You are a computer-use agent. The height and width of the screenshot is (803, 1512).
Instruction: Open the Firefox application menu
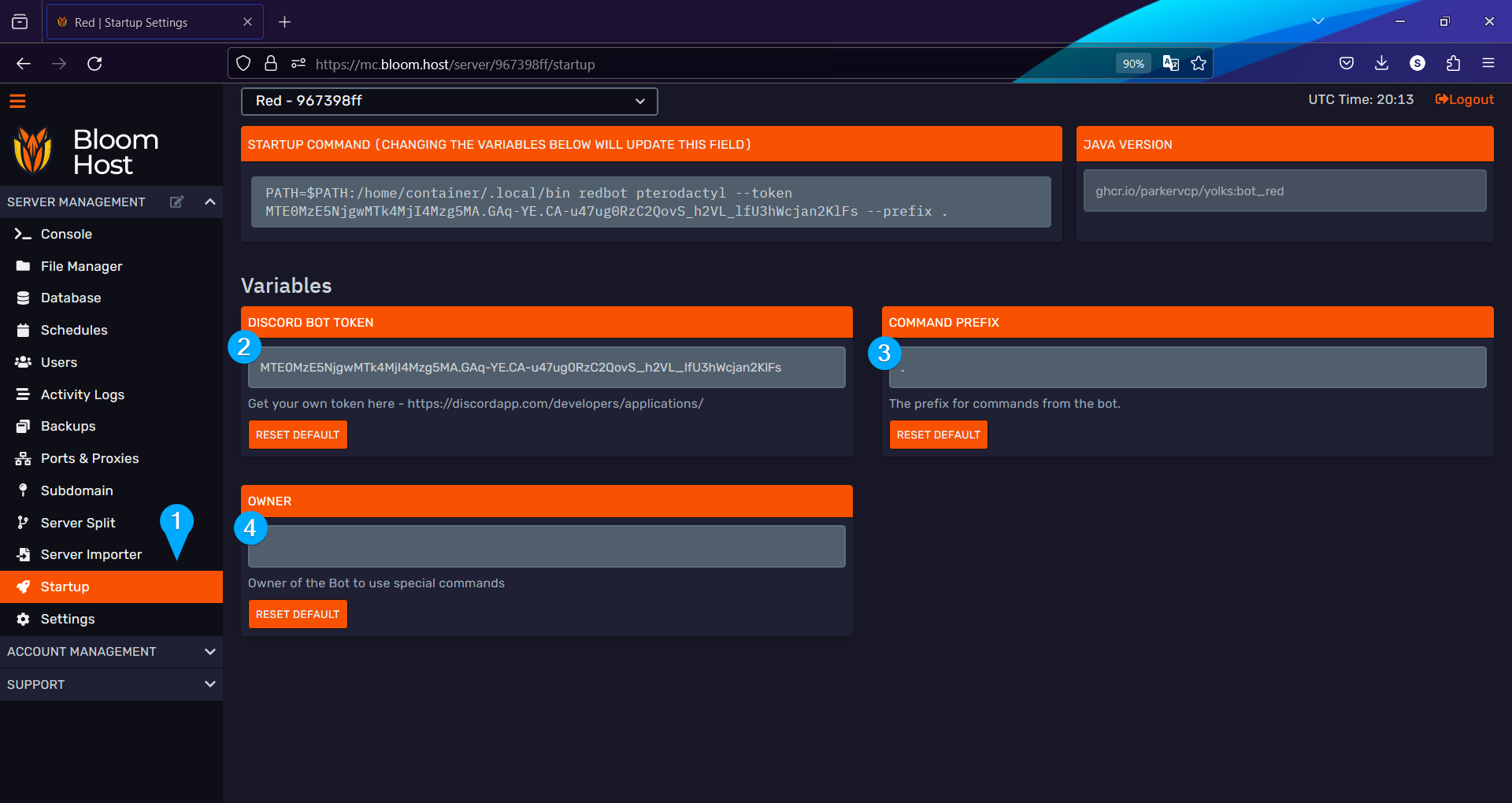tap(1488, 64)
